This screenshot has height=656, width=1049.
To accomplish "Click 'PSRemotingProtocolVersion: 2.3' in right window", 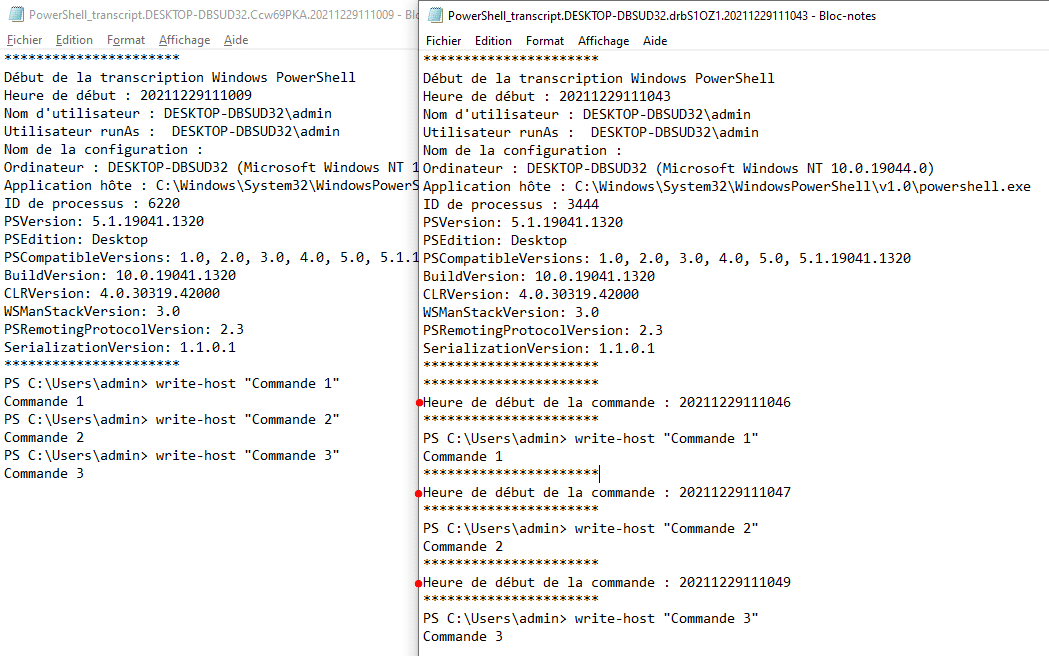I will (543, 330).
